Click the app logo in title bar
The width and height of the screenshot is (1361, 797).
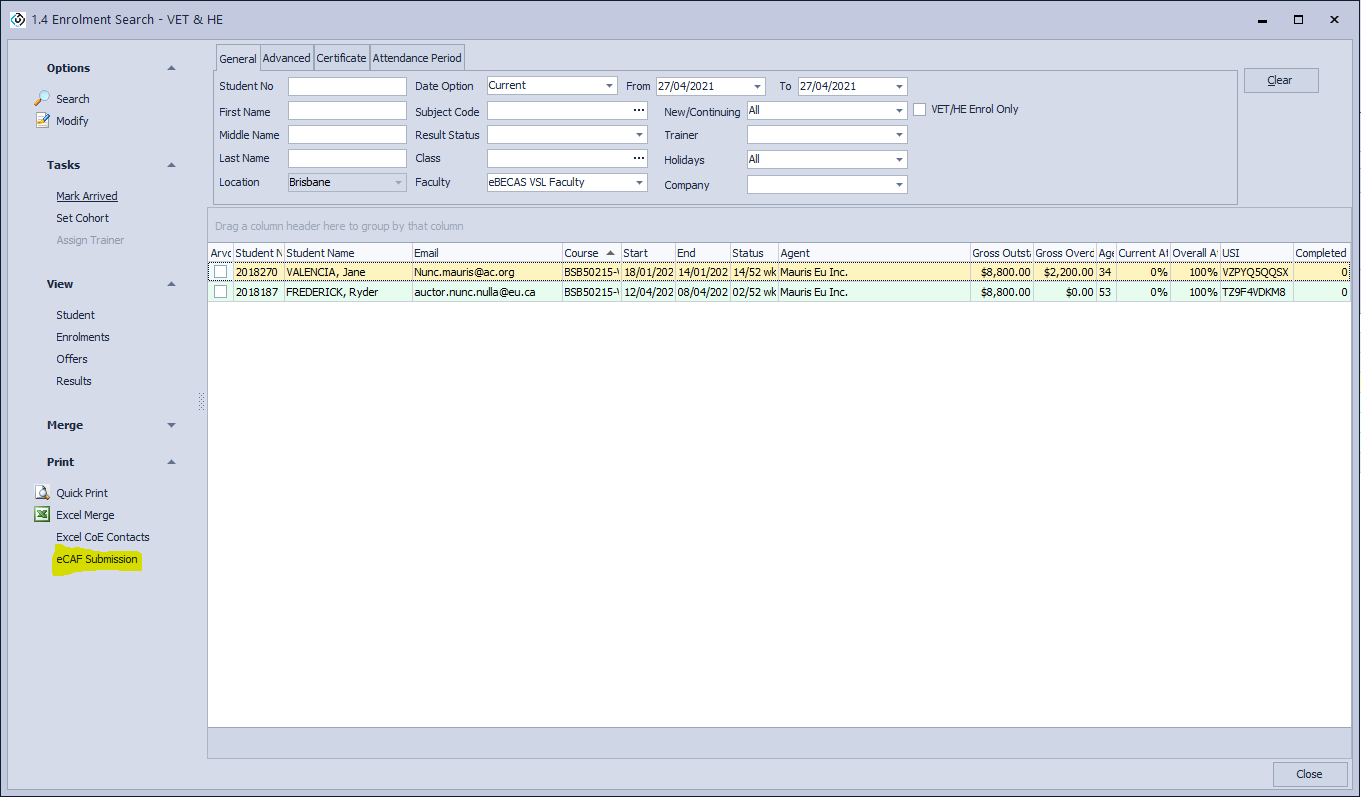pyautogui.click(x=17, y=19)
